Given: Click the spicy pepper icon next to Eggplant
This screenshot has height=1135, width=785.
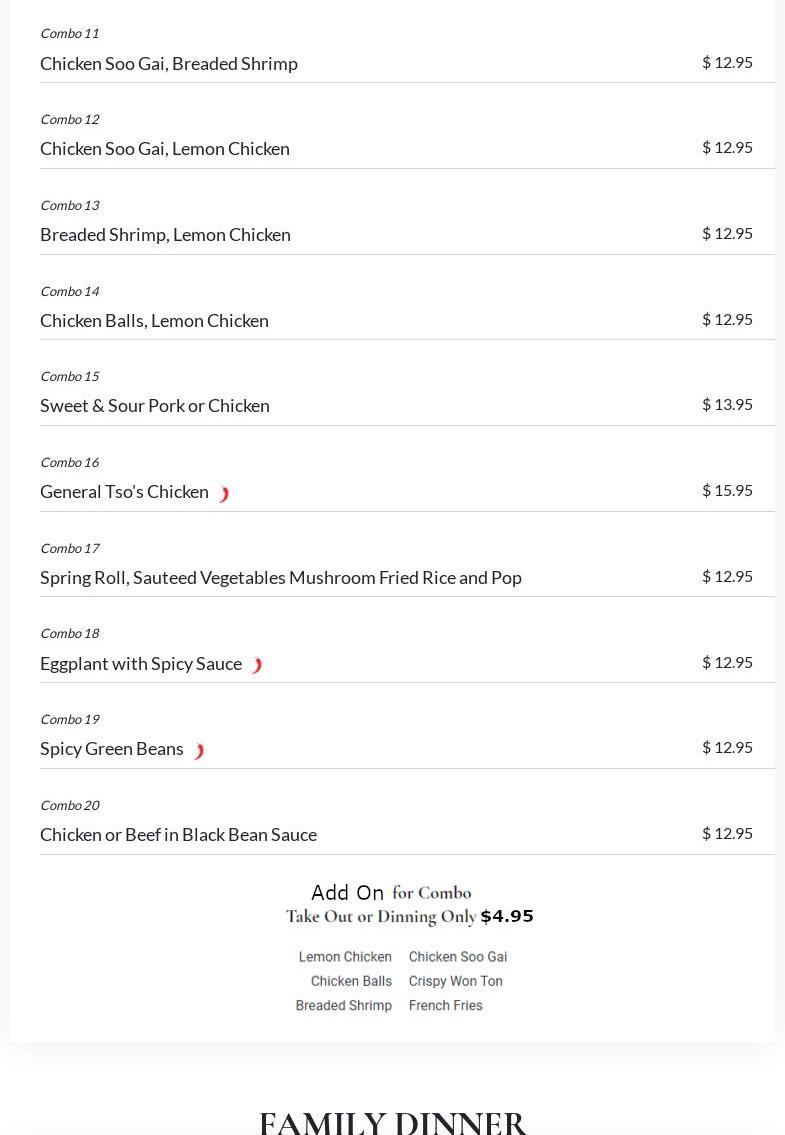Looking at the screenshot, I should pos(257,666).
